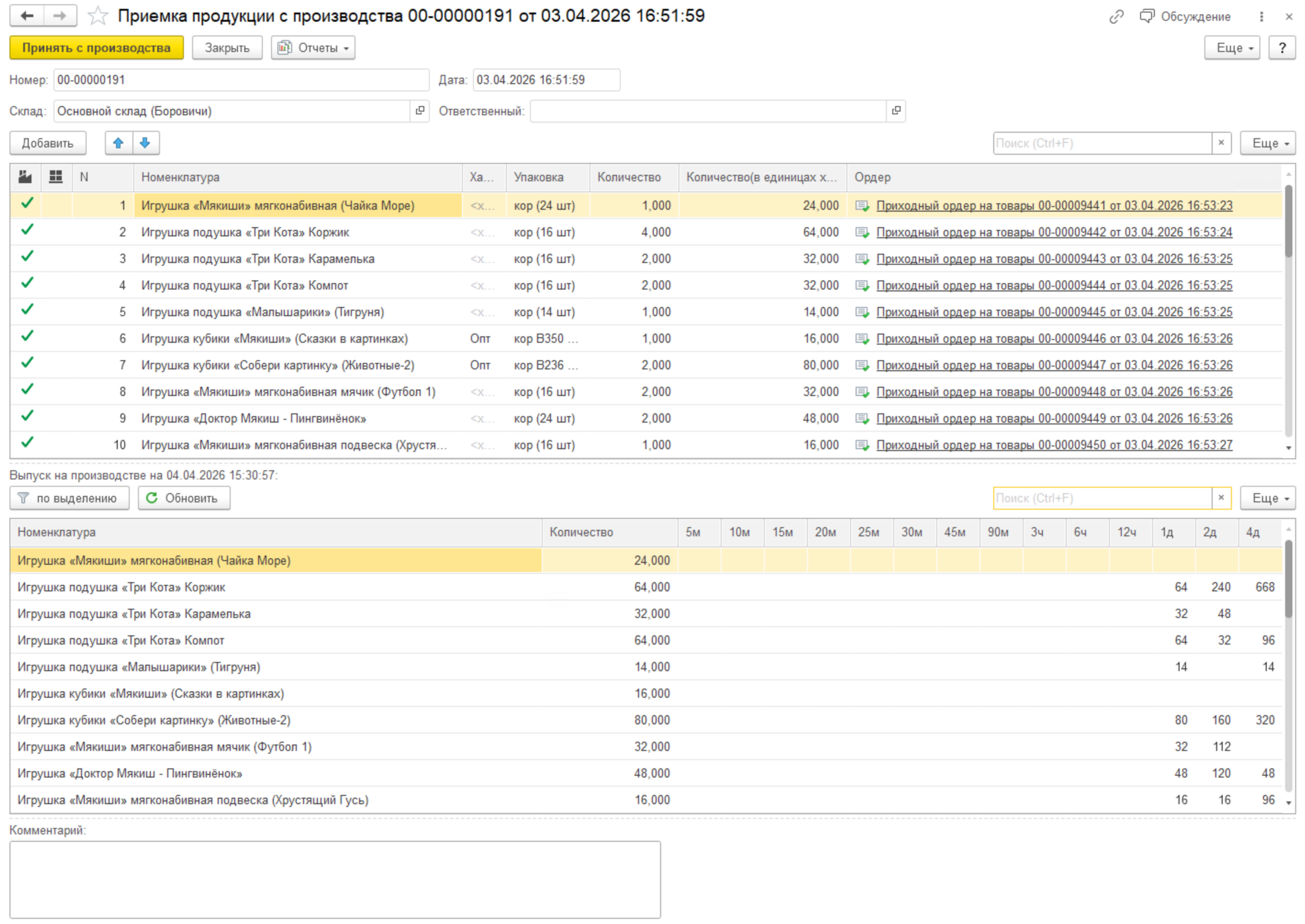Viewport: 1305px width, 924px height.
Task: Go forward with the right arrow
Action: [x=60, y=16]
